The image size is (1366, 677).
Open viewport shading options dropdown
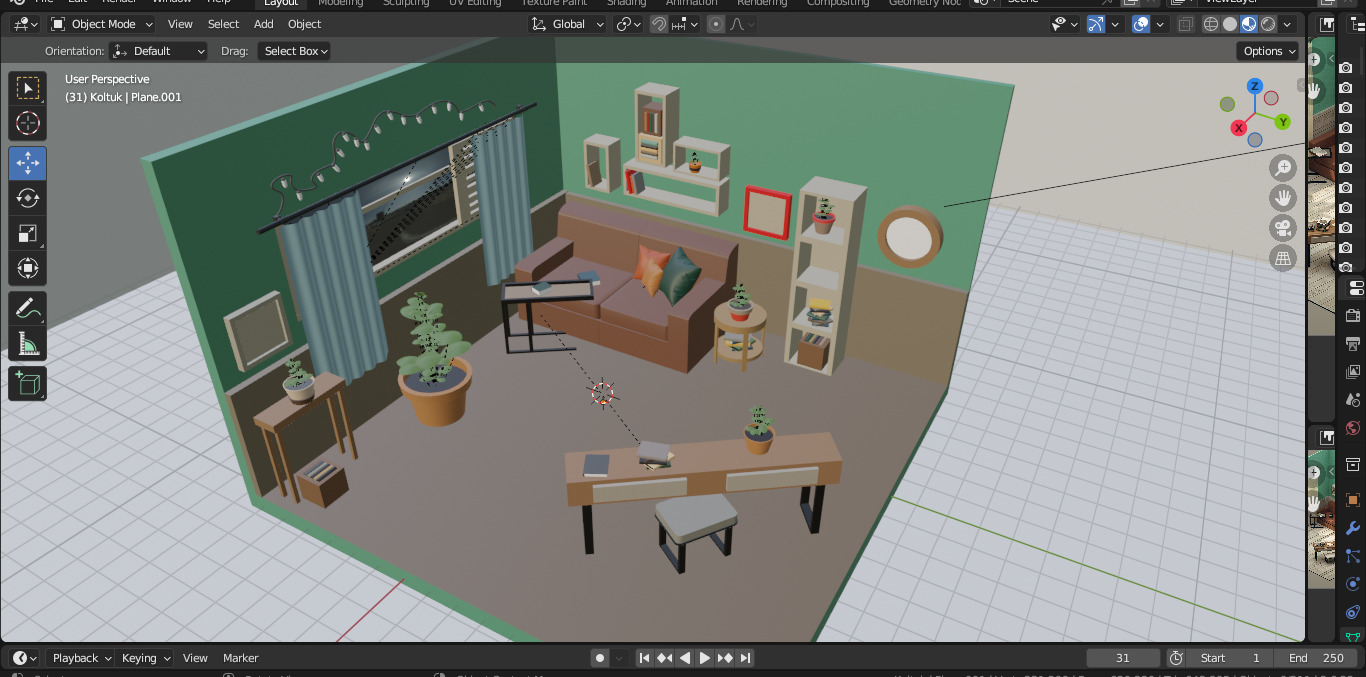(1287, 24)
